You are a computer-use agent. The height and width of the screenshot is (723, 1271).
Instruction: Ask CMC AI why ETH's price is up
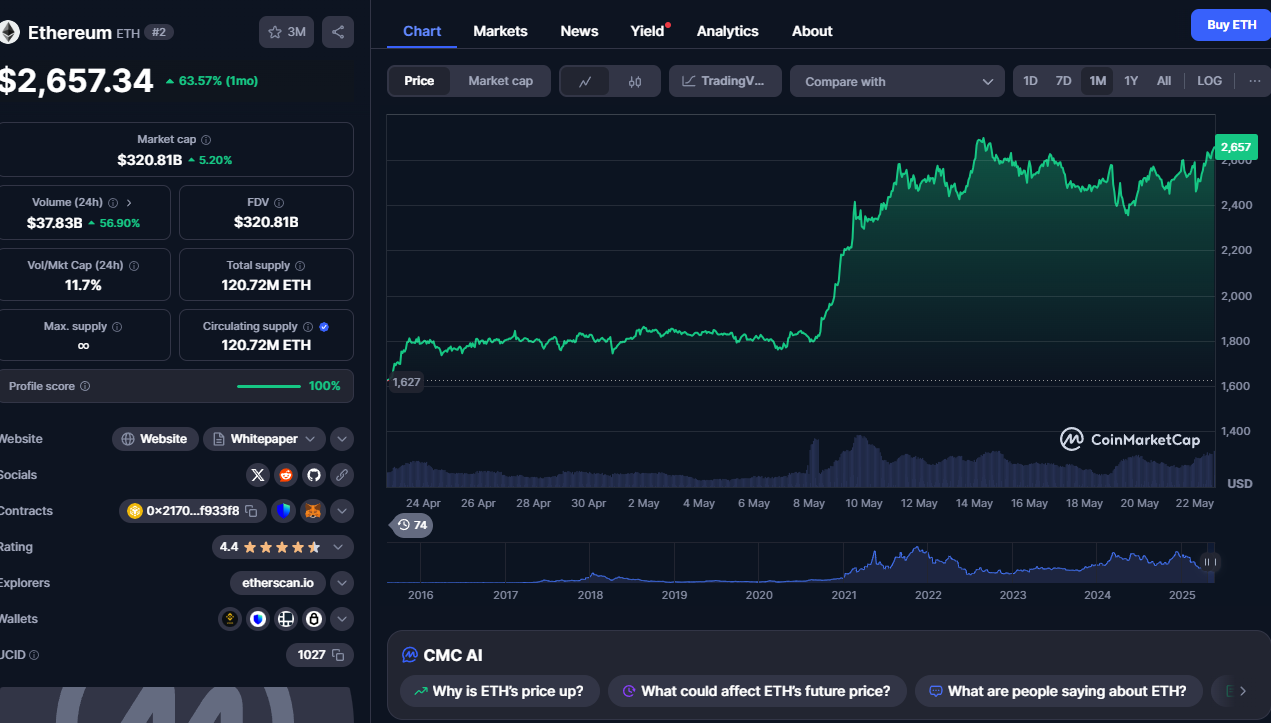pyautogui.click(x=499, y=691)
